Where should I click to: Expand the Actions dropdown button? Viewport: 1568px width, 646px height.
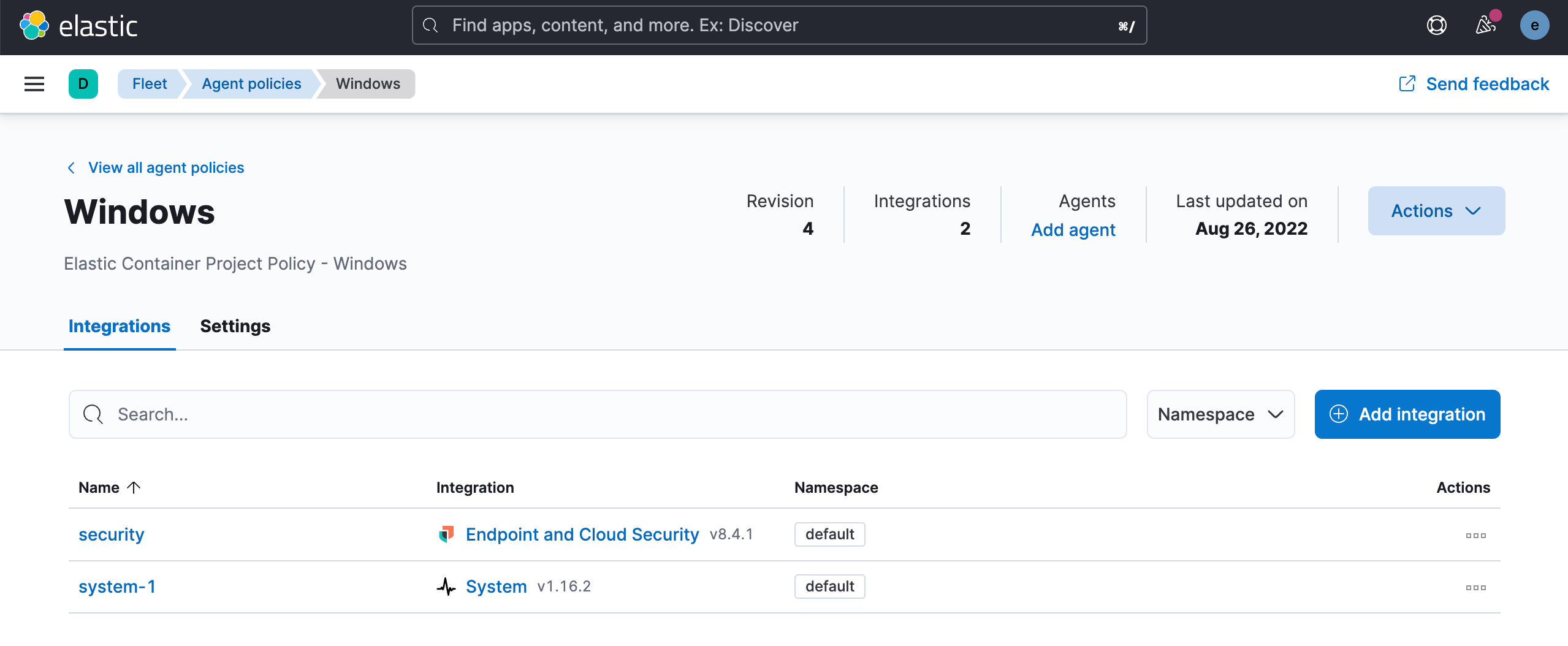coord(1436,211)
